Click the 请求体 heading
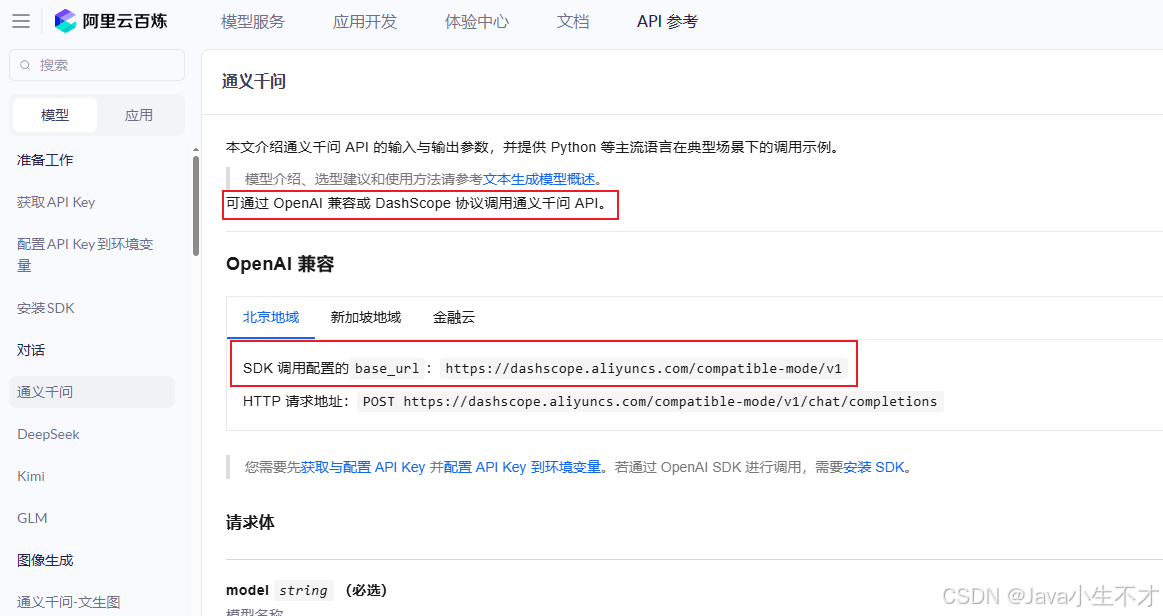Viewport: 1163px width, 616px height. click(x=250, y=523)
